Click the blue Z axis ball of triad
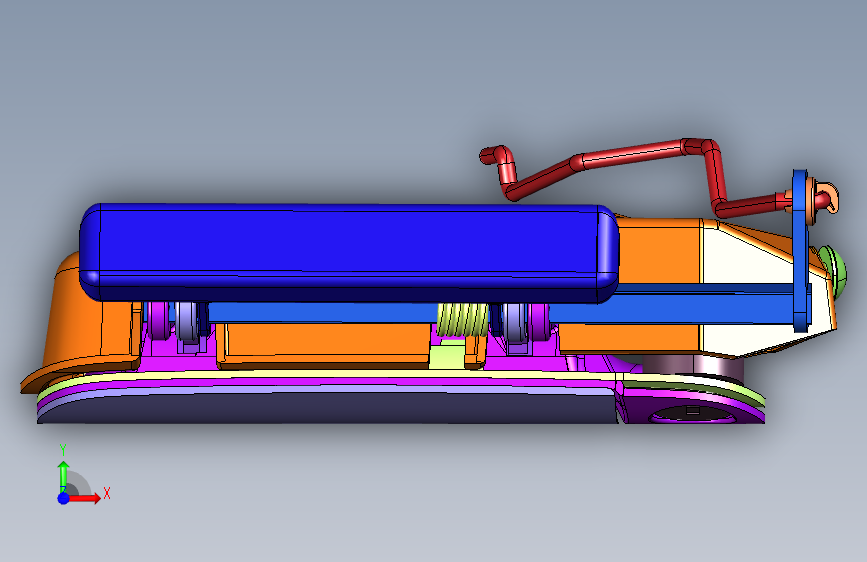This screenshot has width=867, height=562. click(64, 498)
